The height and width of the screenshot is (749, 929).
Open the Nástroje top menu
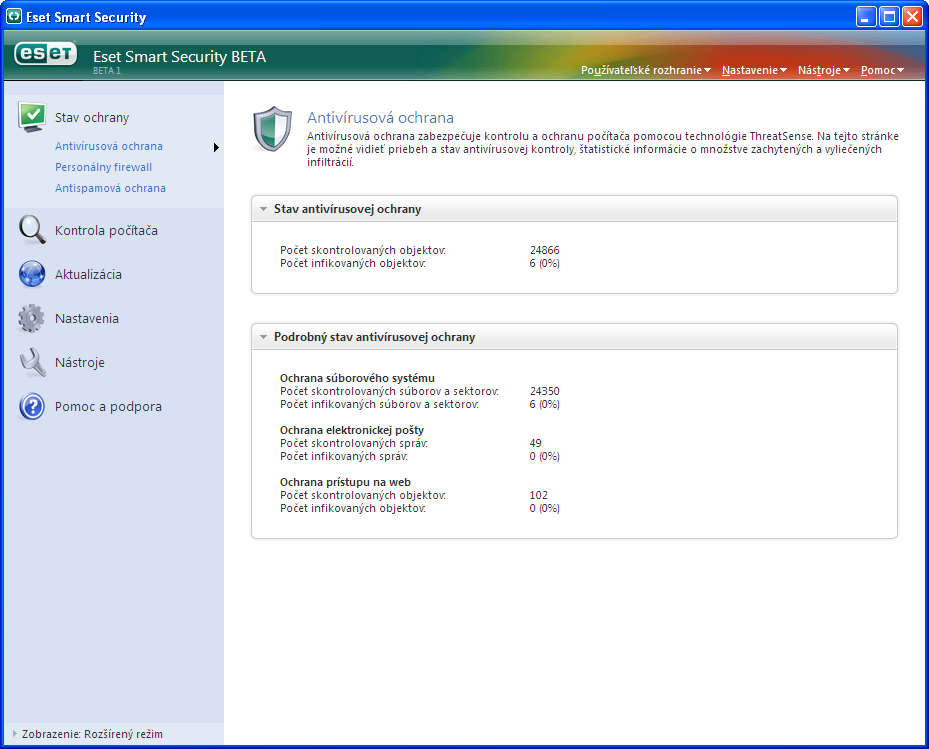824,70
